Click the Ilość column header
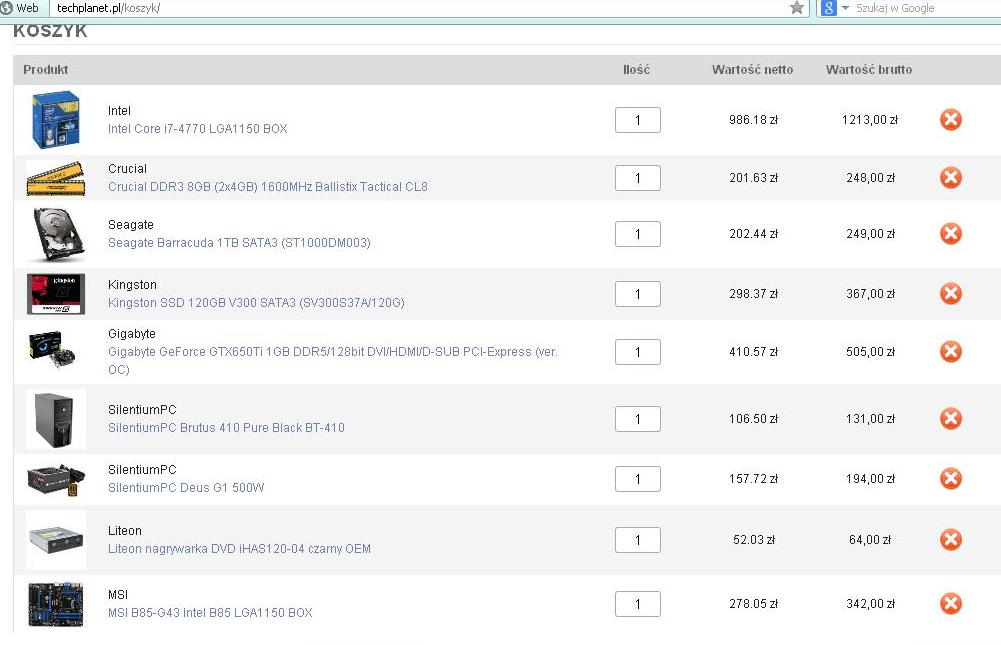Viewport: 1001px width, 645px height. 636,70
